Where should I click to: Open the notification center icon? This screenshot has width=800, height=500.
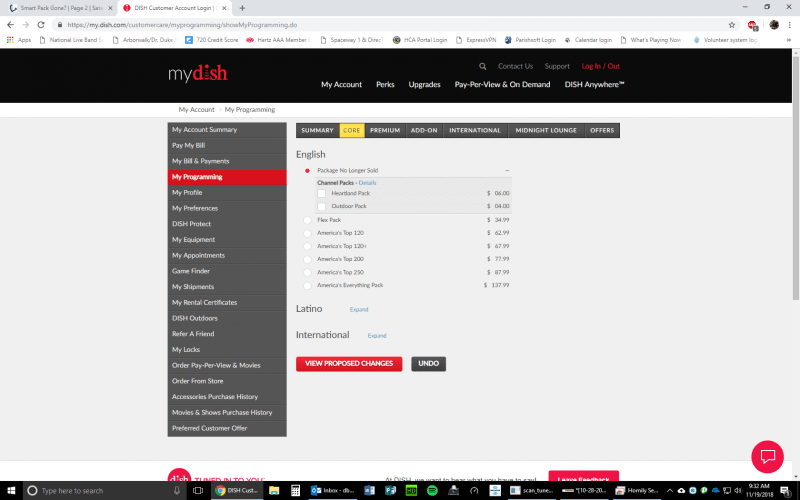pyautogui.click(x=785, y=490)
